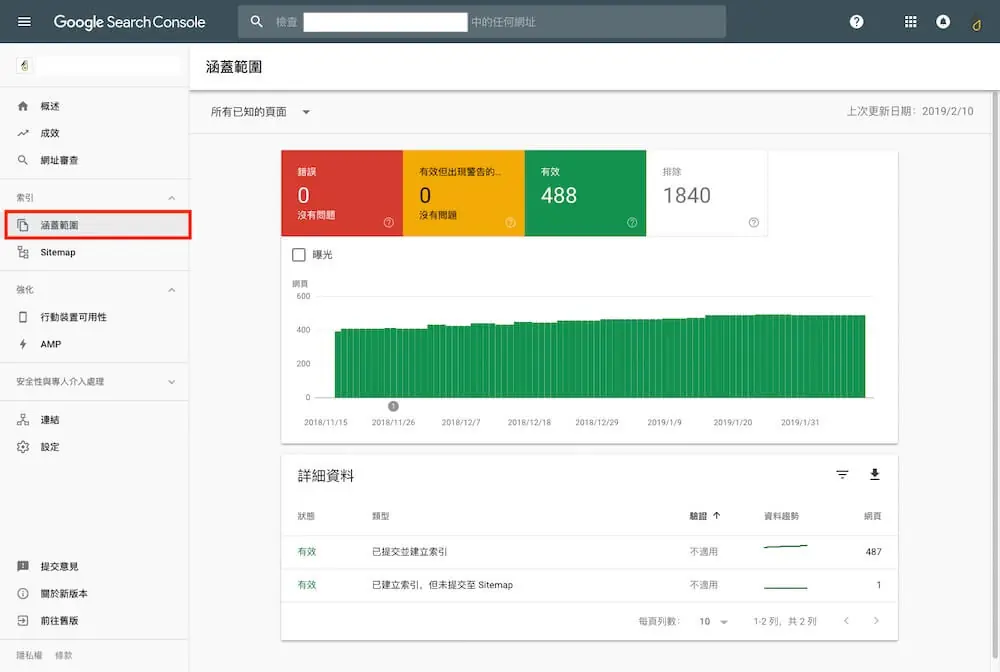Open help tooltip on 排除 card
1000x672 pixels.
[x=754, y=223]
